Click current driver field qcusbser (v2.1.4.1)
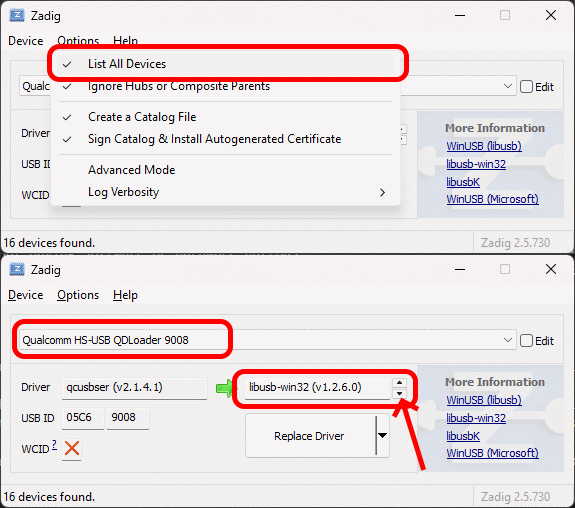This screenshot has width=575, height=508. 134,387
